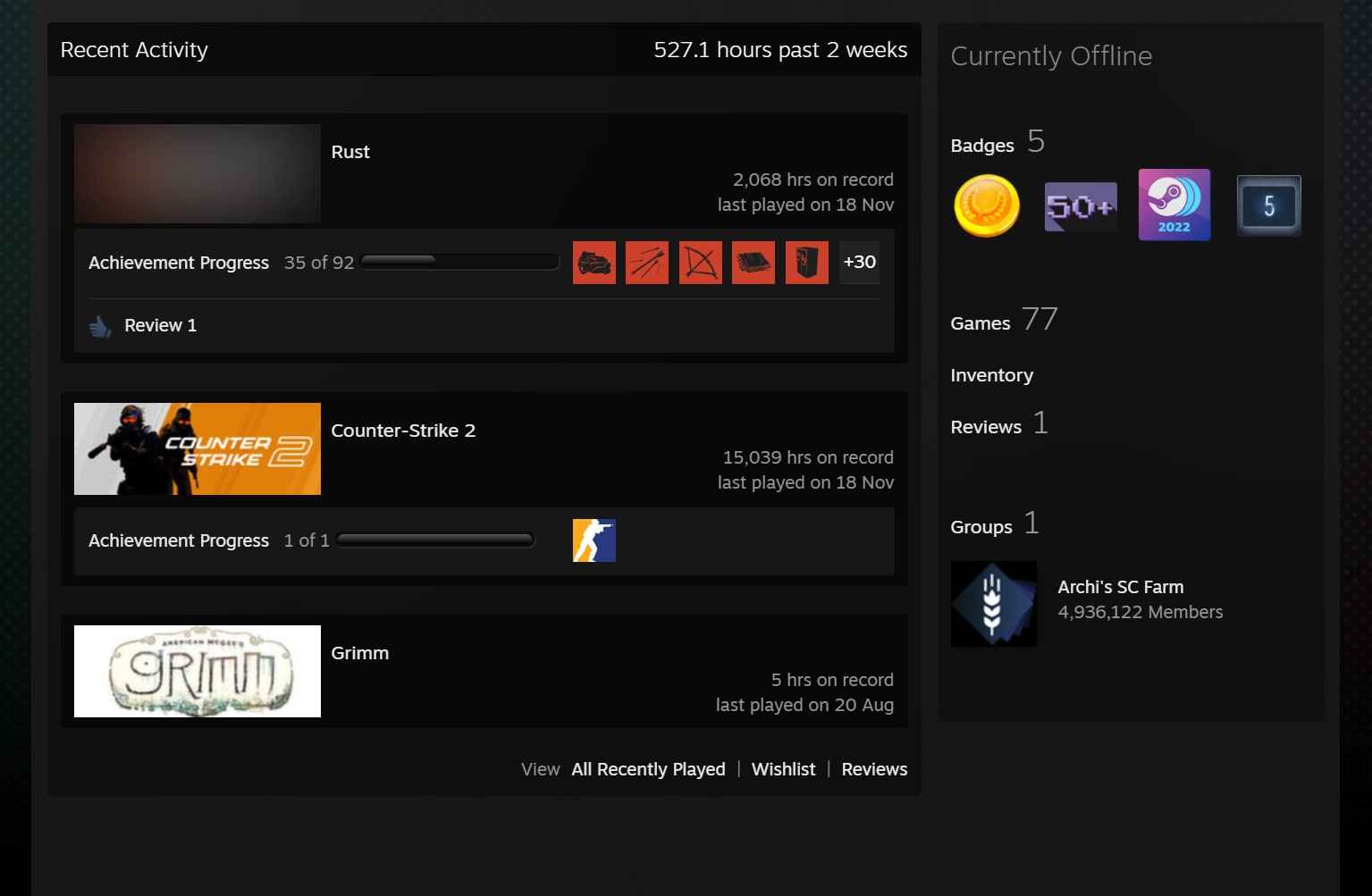1372x896 pixels.
Task: Show Counter-Strike 2 achievement progress details
Action: (x=178, y=540)
